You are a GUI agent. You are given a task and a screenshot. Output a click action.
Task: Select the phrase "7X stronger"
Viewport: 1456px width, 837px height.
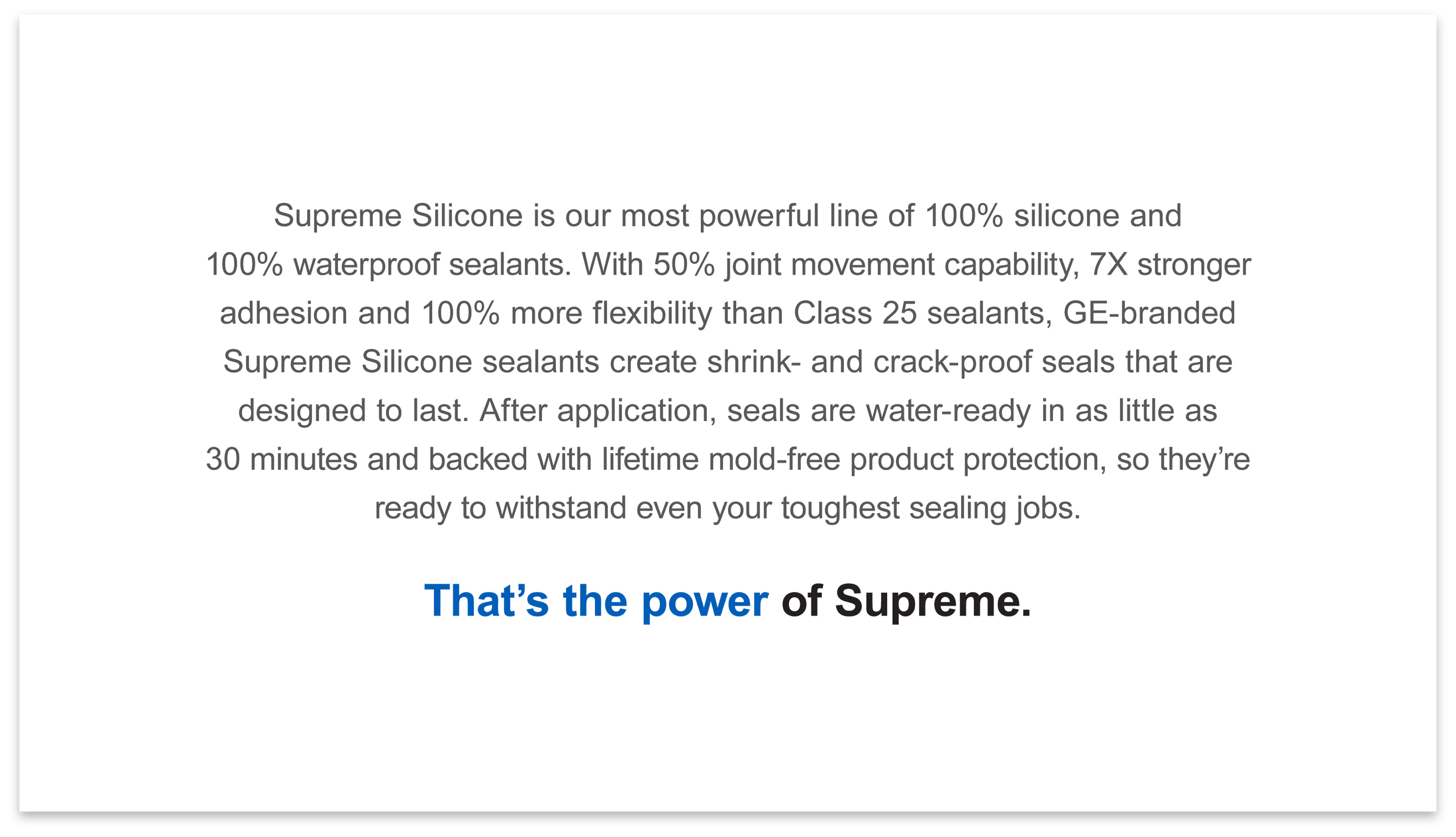pyautogui.click(x=1170, y=265)
